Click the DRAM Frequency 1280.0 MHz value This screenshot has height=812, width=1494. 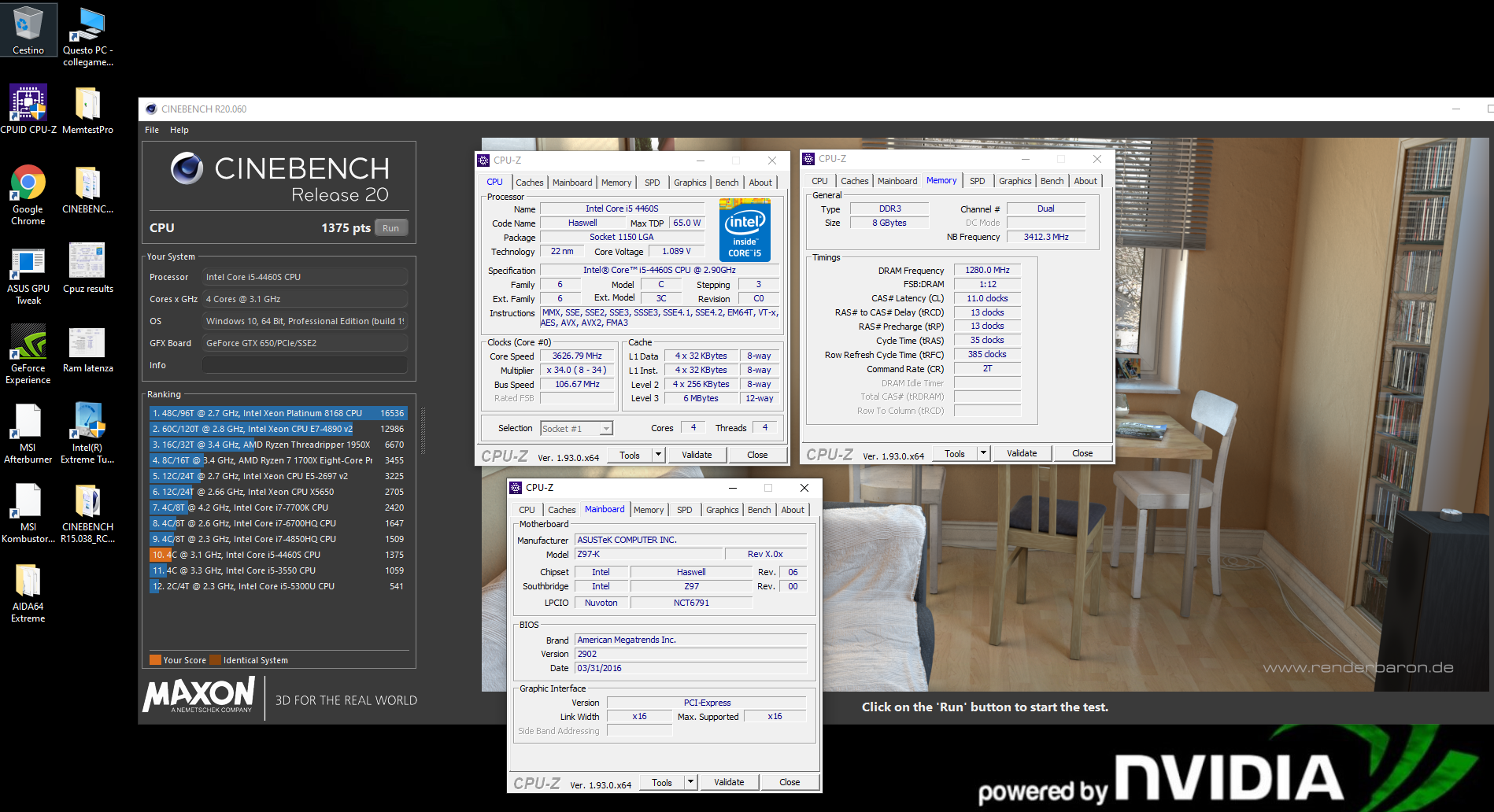(987, 270)
